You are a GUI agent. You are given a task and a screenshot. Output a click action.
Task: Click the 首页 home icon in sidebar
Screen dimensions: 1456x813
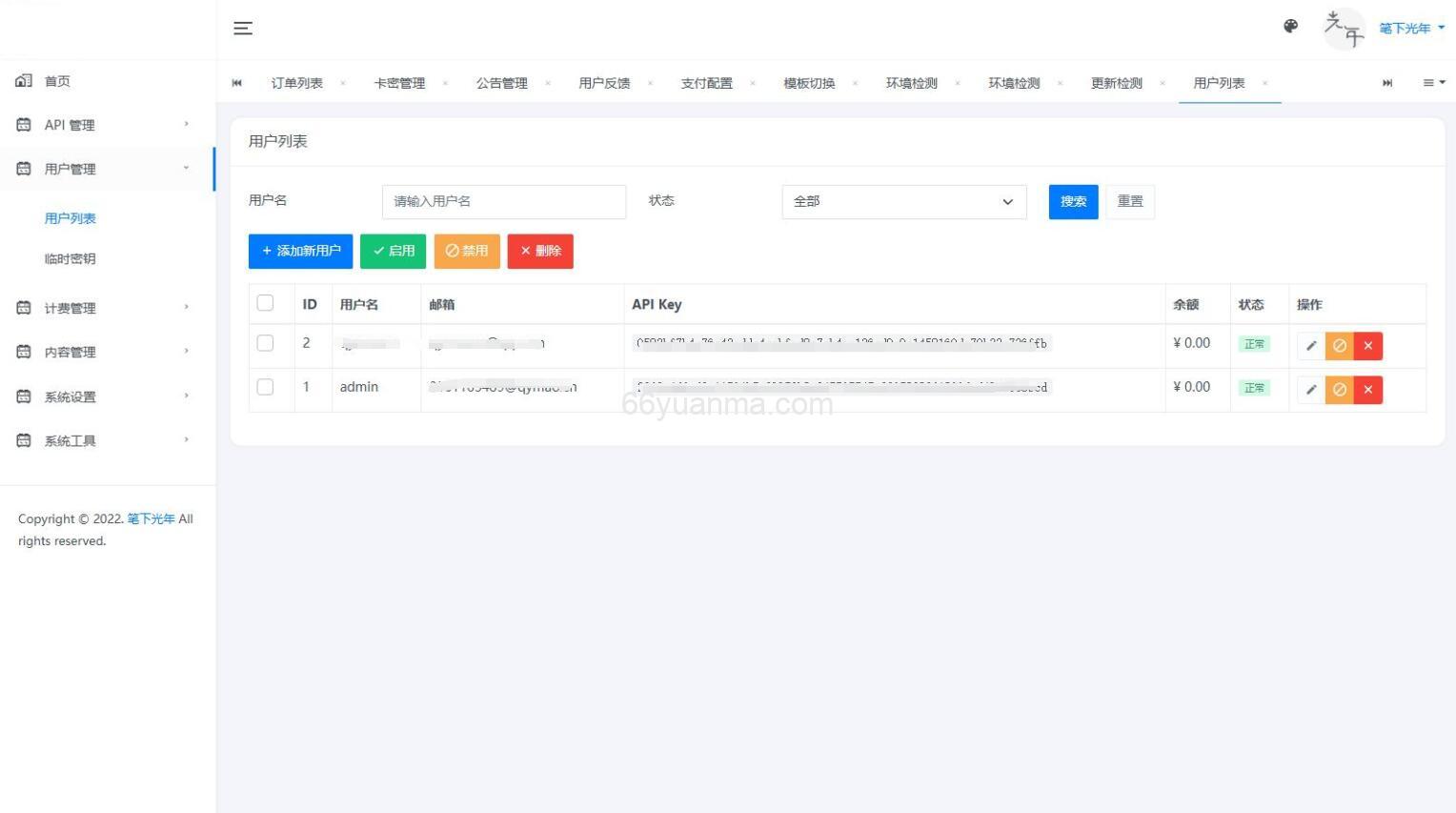point(23,80)
